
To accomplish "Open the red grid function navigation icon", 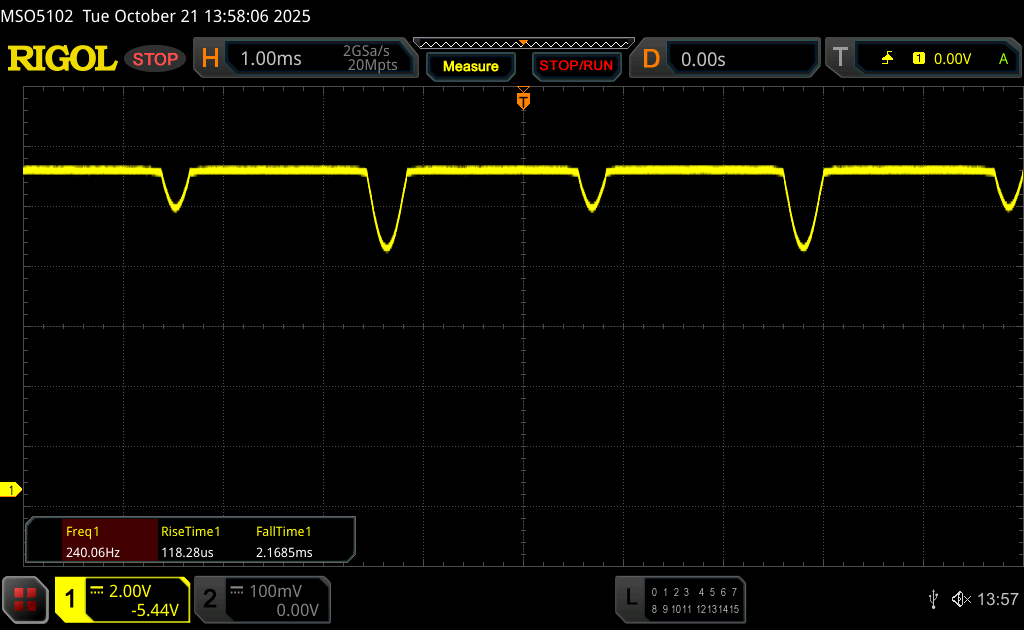I will click(25, 599).
